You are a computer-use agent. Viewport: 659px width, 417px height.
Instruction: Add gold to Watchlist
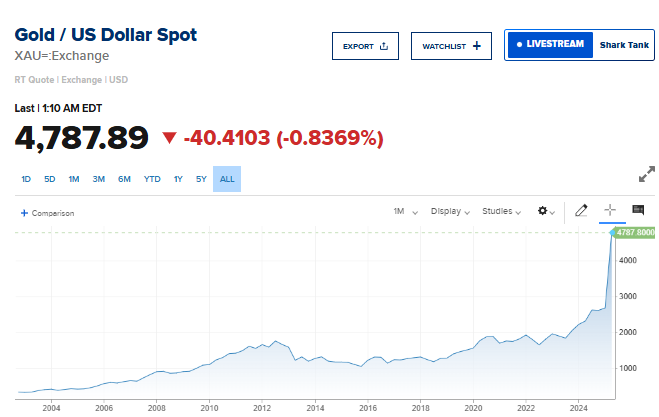point(451,46)
